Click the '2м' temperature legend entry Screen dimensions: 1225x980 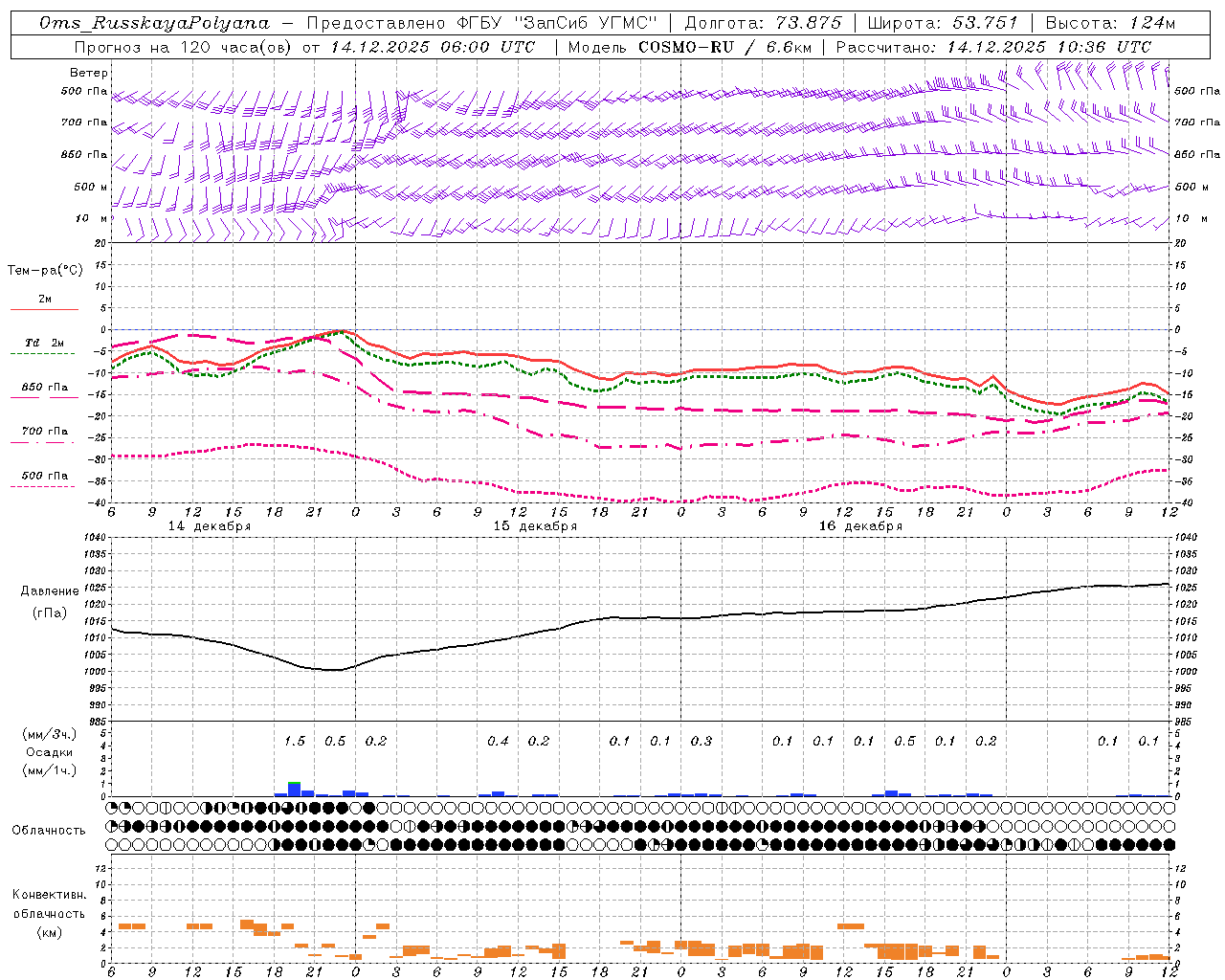(x=45, y=300)
